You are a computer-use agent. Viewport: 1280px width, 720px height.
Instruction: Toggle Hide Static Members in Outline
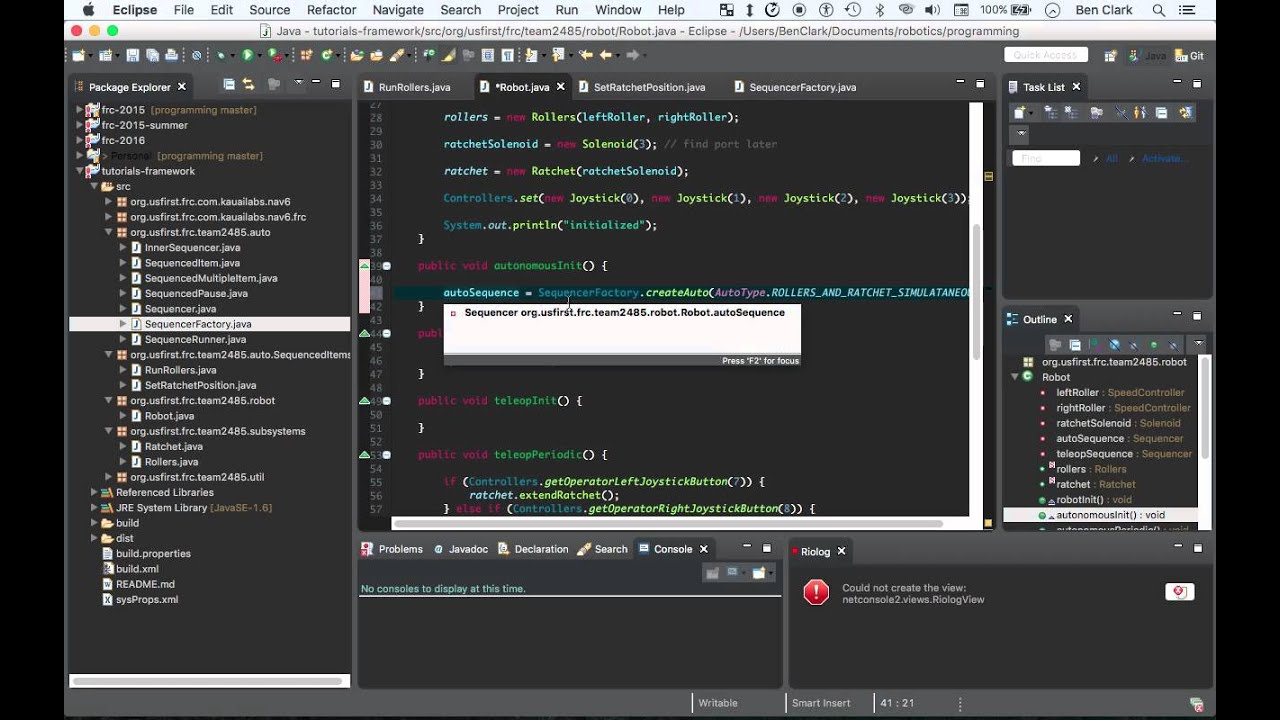tap(1134, 345)
